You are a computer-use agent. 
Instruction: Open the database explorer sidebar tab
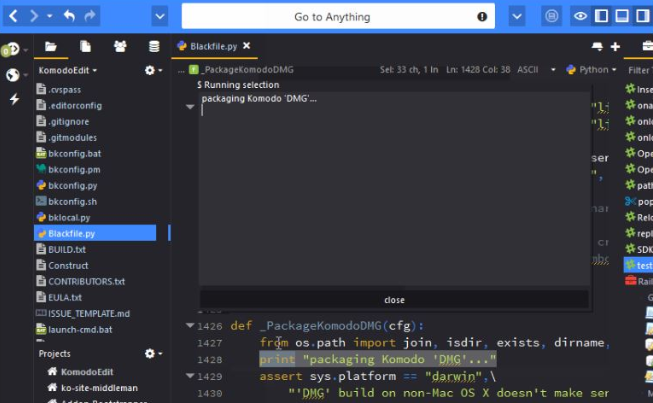(153, 46)
